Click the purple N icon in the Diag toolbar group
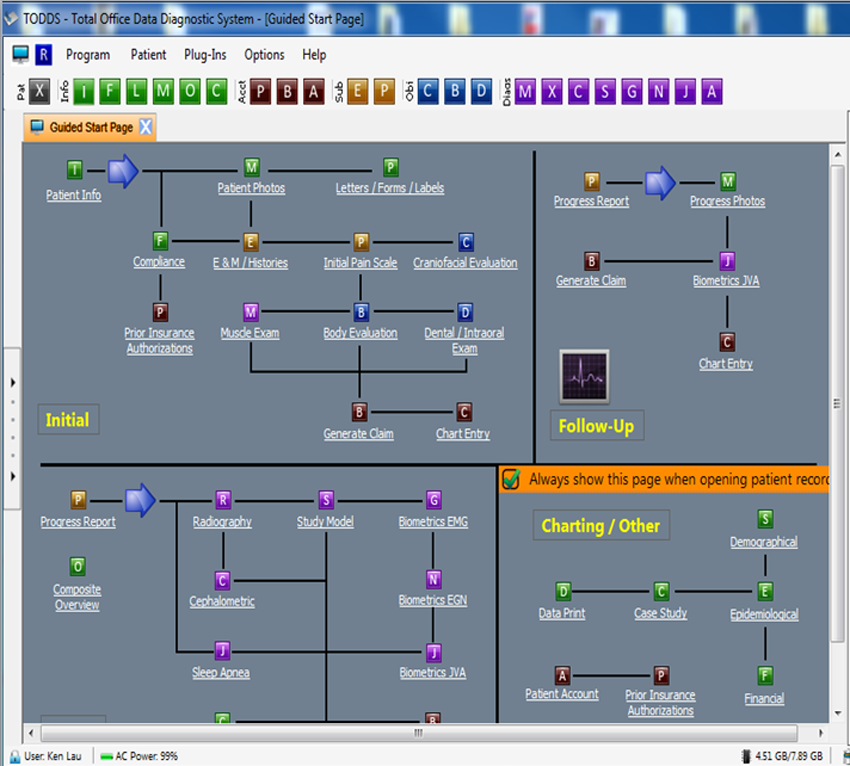This screenshot has width=850, height=766. 659,91
